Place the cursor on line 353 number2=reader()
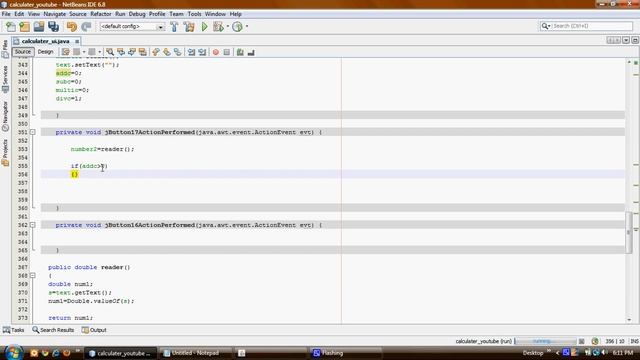This screenshot has height=360, width=640. [x=102, y=149]
